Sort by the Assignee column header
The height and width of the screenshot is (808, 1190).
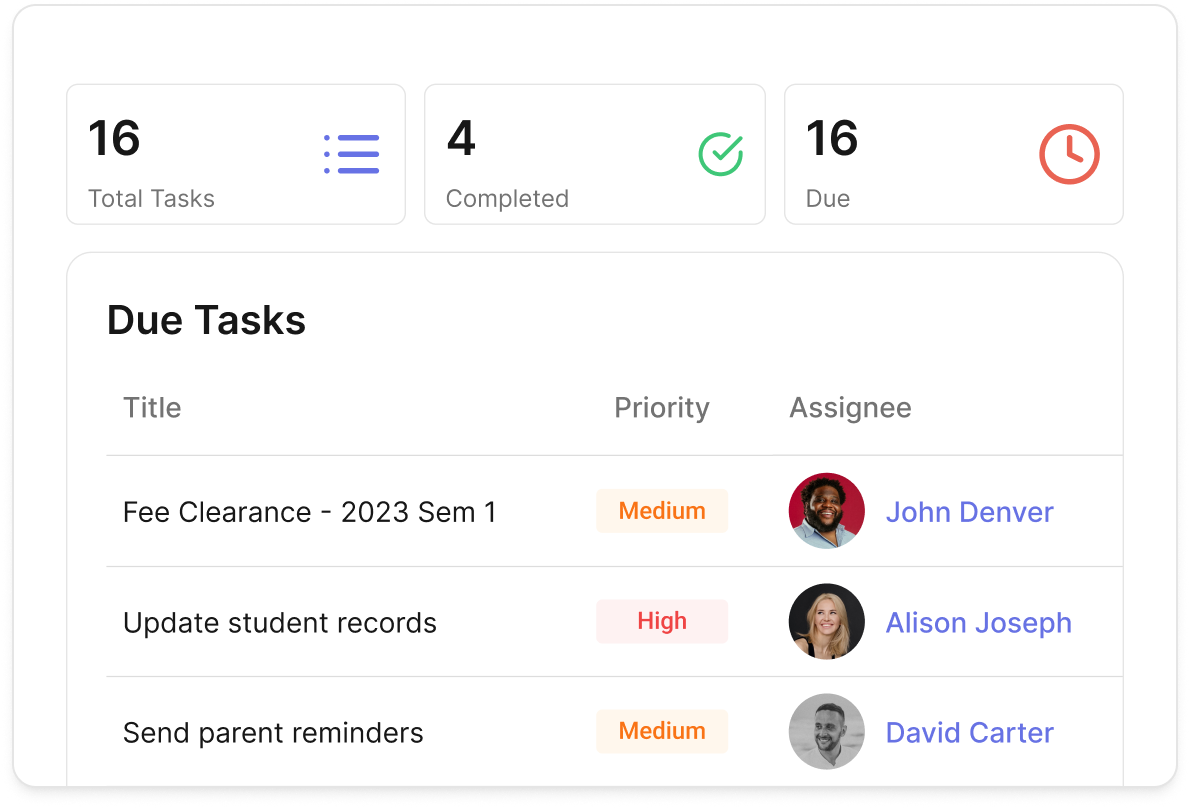click(x=850, y=408)
